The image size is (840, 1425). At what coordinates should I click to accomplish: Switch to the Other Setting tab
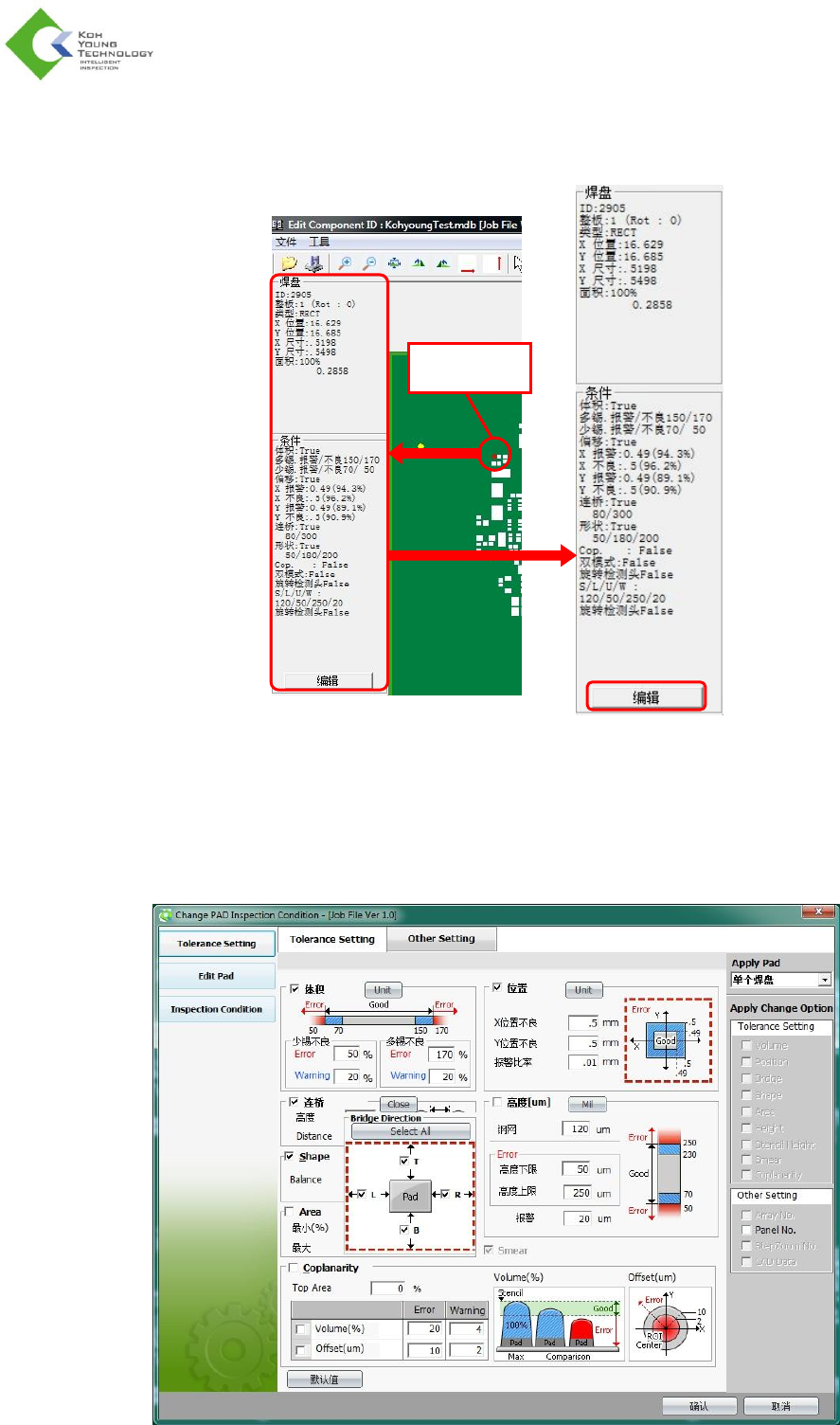click(441, 939)
